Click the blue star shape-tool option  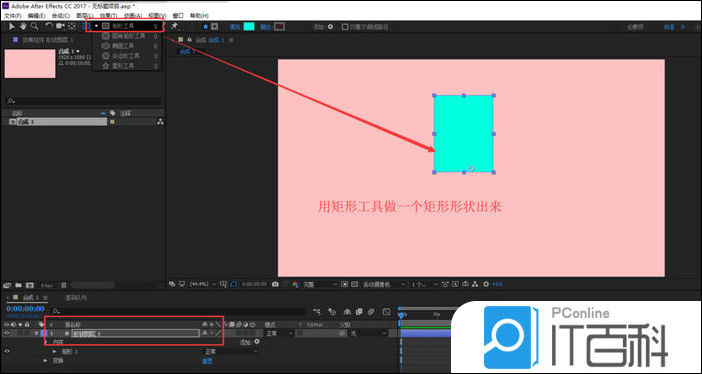point(205,26)
